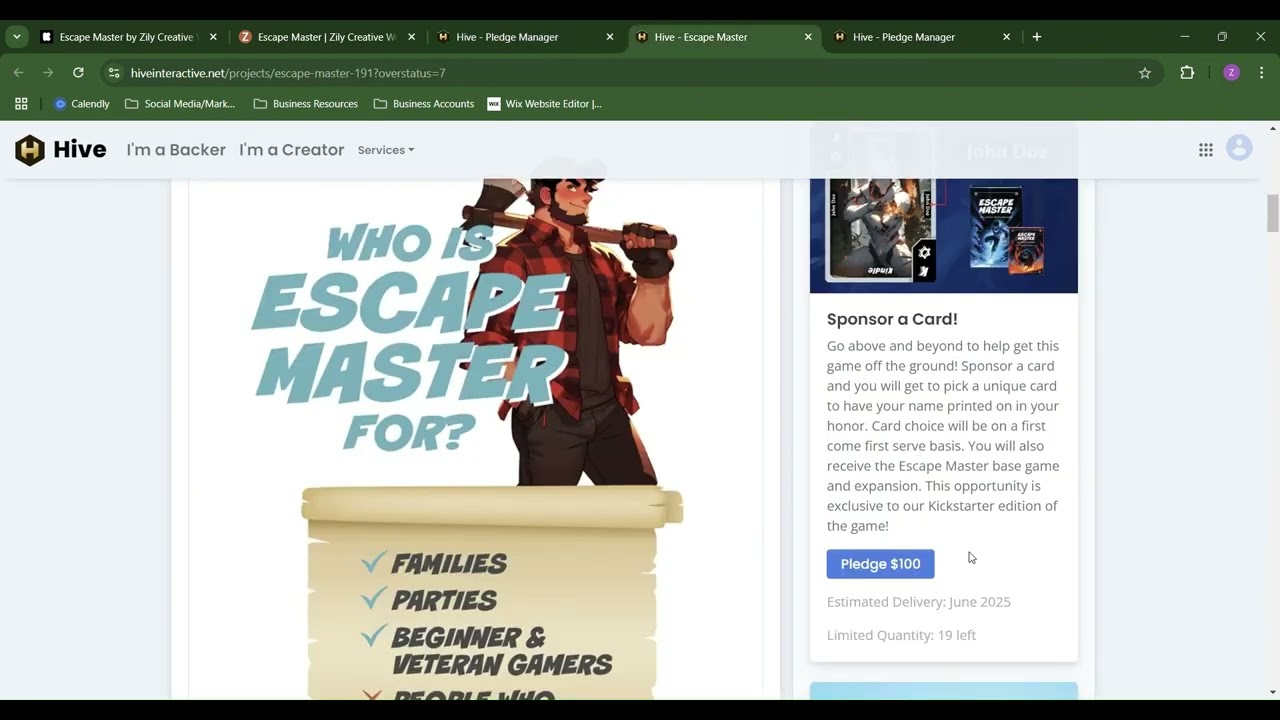Click the Estimated Delivery: June 2025 text
1280x720 pixels.
919,602
